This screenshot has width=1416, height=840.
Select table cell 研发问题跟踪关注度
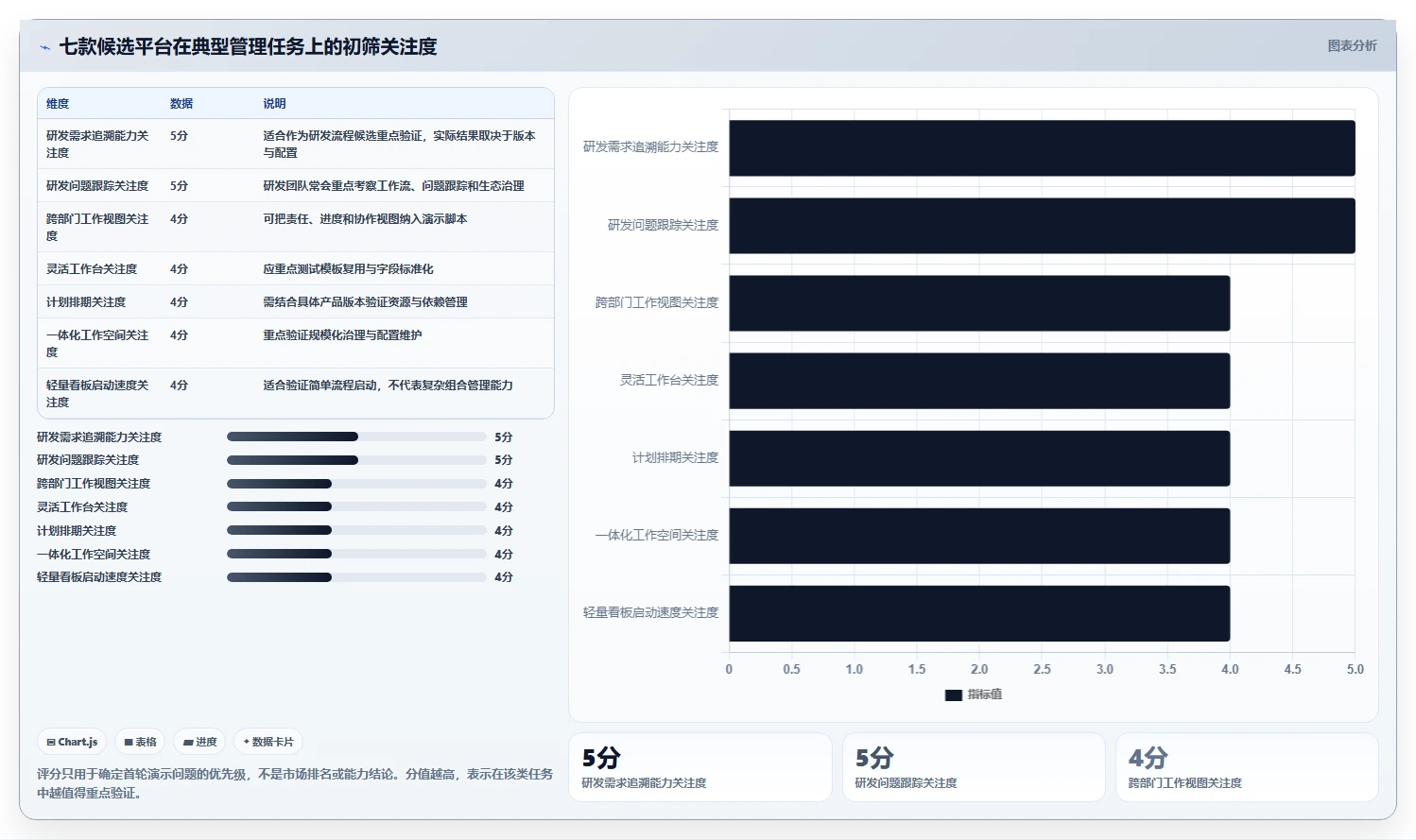point(97,185)
